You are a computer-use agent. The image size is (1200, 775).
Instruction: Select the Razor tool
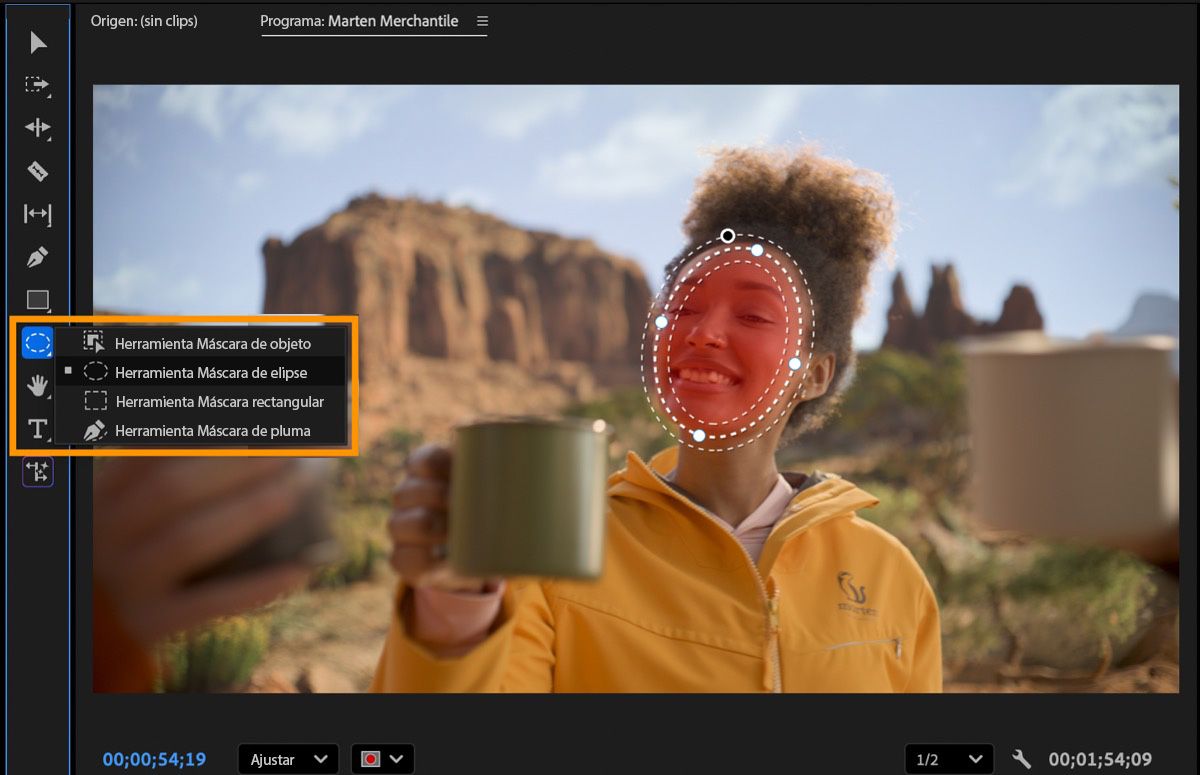click(x=38, y=171)
